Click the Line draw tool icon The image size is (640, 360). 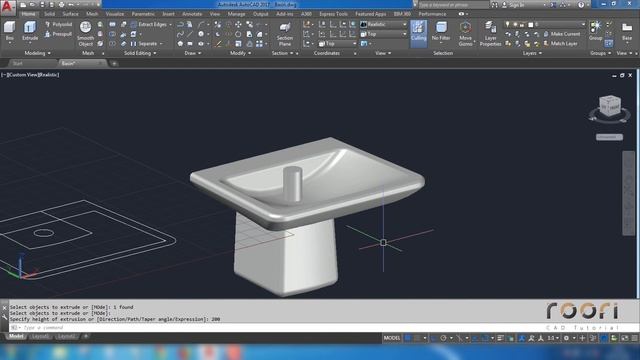(x=190, y=34)
